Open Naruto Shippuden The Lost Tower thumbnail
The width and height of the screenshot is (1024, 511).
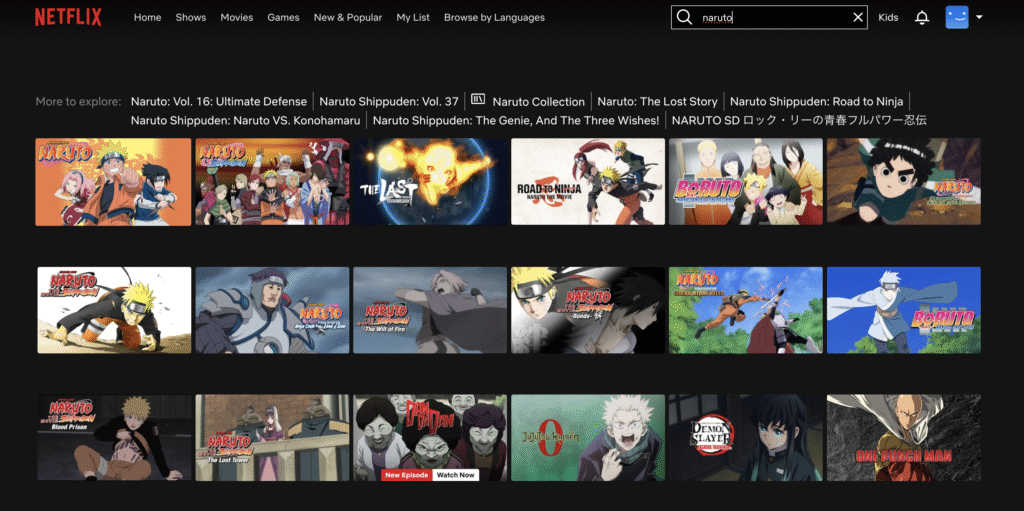272,437
